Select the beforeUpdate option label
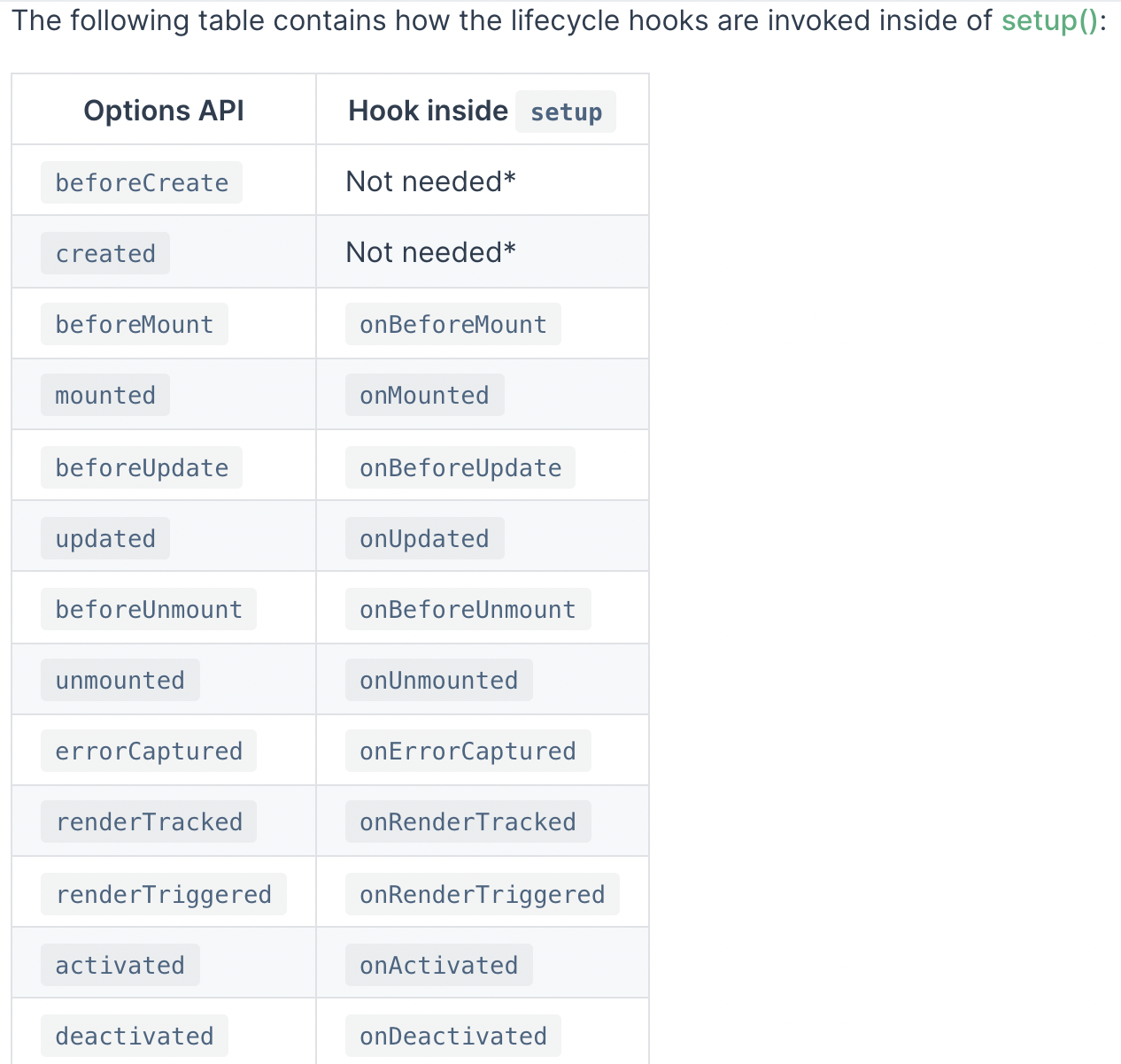Screen dimensions: 1121x1064 click(142, 468)
